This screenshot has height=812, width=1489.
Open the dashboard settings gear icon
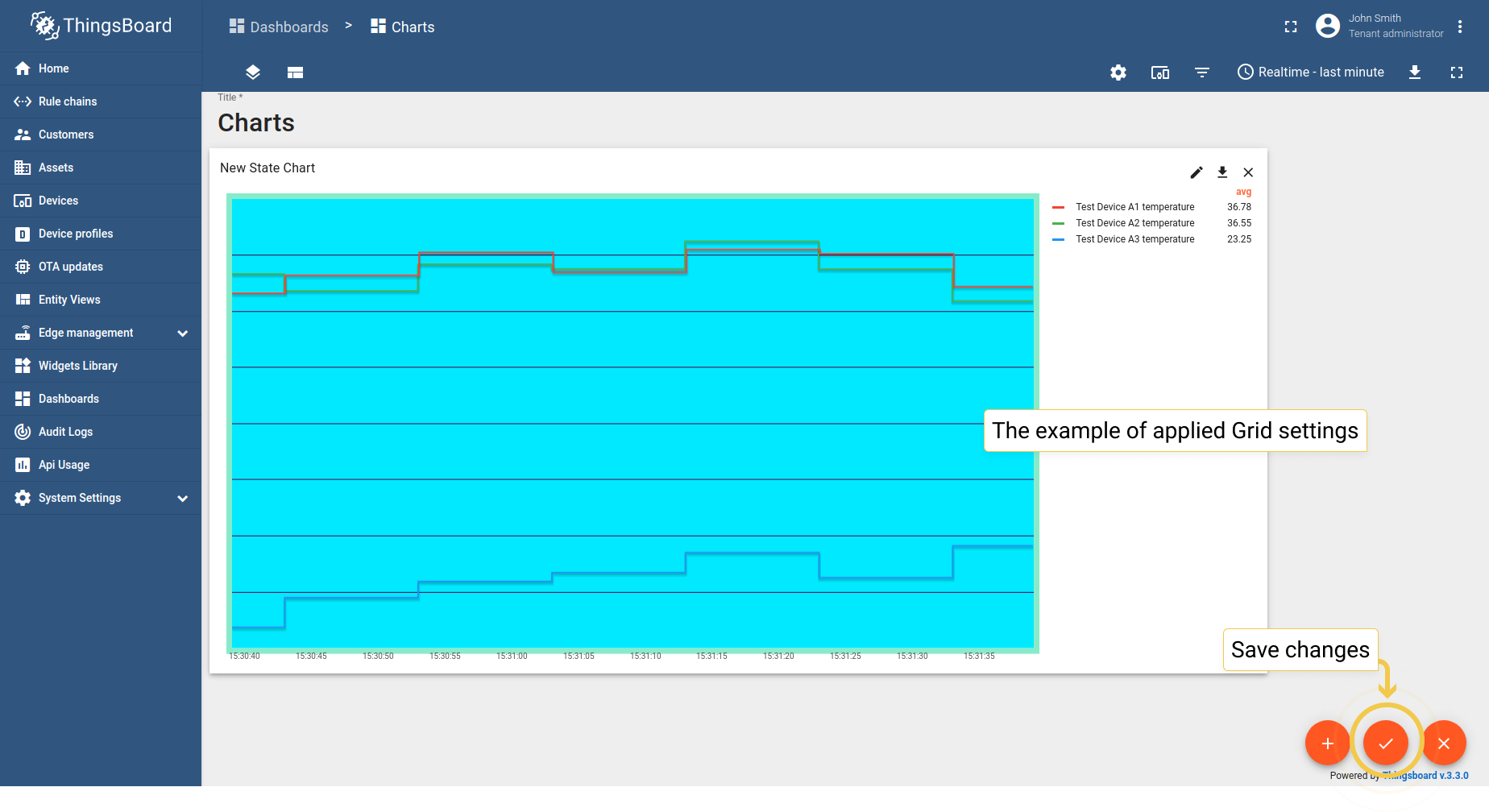click(x=1118, y=72)
